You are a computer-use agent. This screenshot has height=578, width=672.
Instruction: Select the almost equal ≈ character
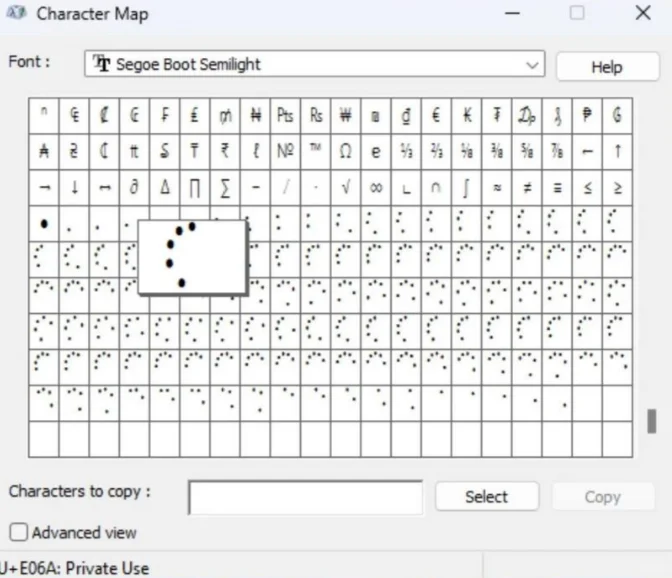(497, 188)
